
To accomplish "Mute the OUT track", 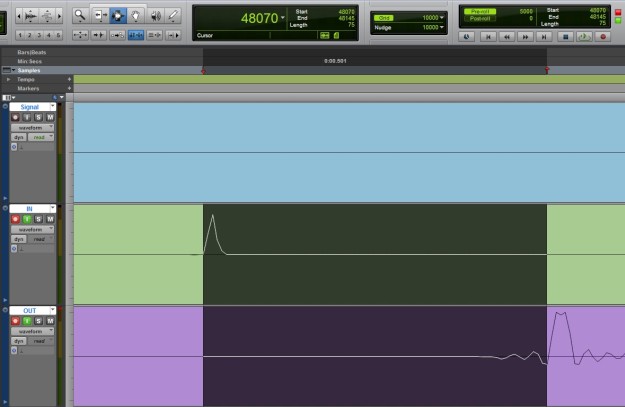I will [50, 321].
